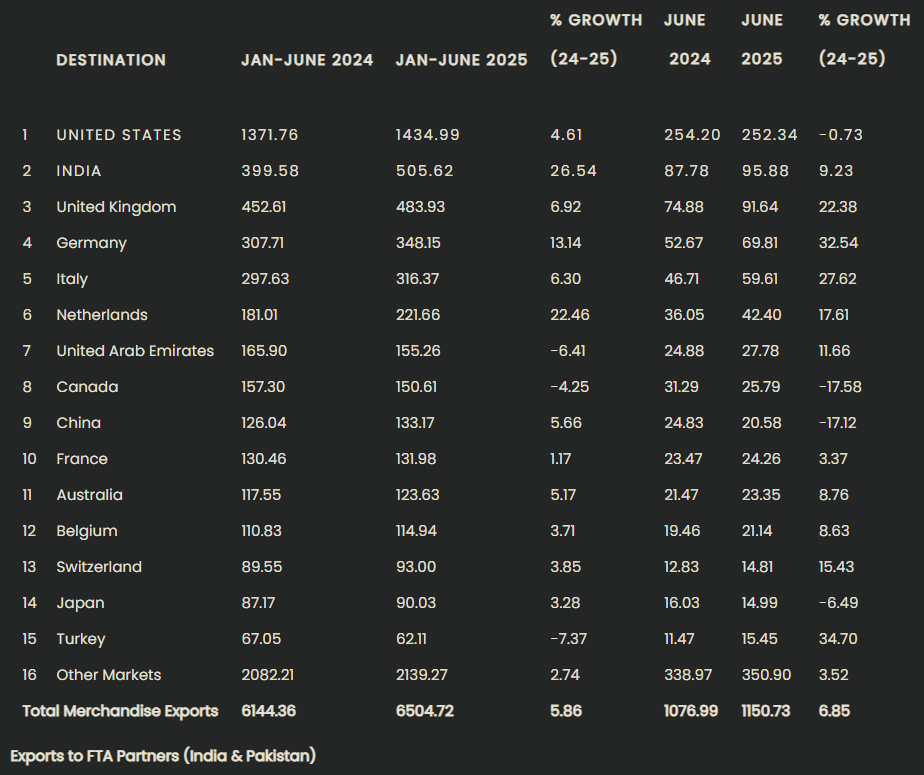Image resolution: width=924 pixels, height=775 pixels.
Task: Click the value 1371.76 for United States
Action: coord(270,135)
